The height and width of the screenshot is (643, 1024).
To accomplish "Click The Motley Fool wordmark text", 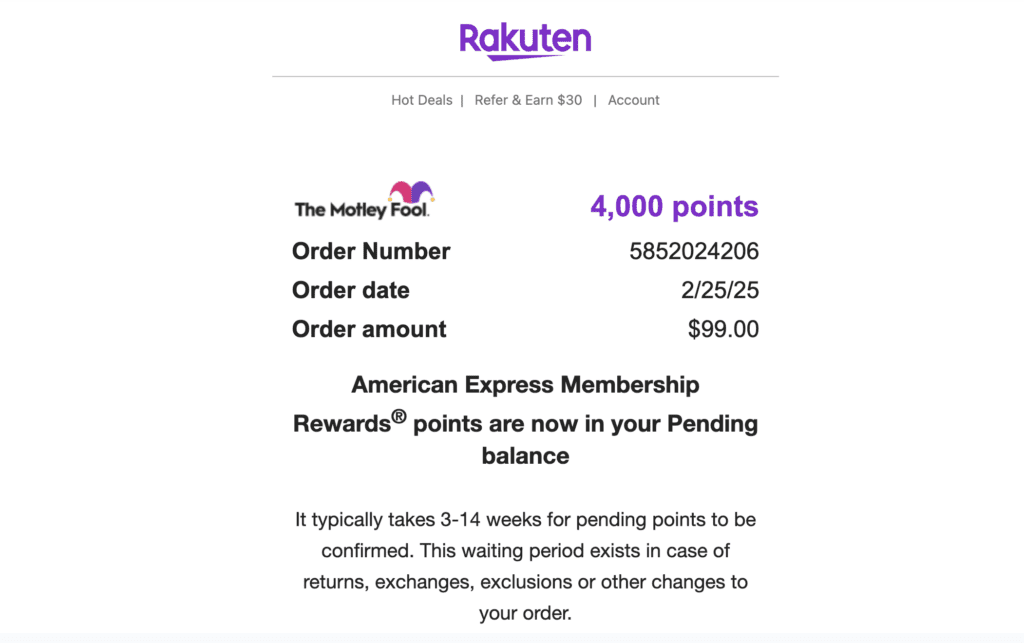I will [x=362, y=210].
